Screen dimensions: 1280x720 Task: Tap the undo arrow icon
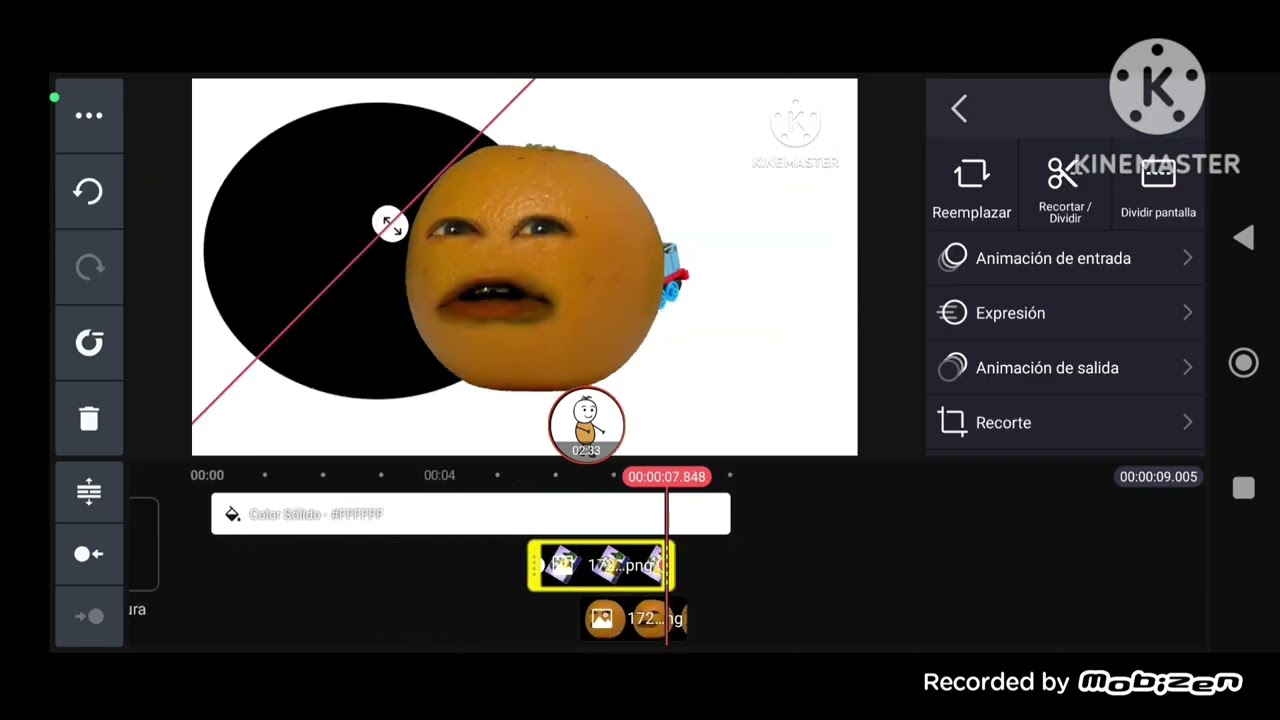pyautogui.click(x=89, y=191)
